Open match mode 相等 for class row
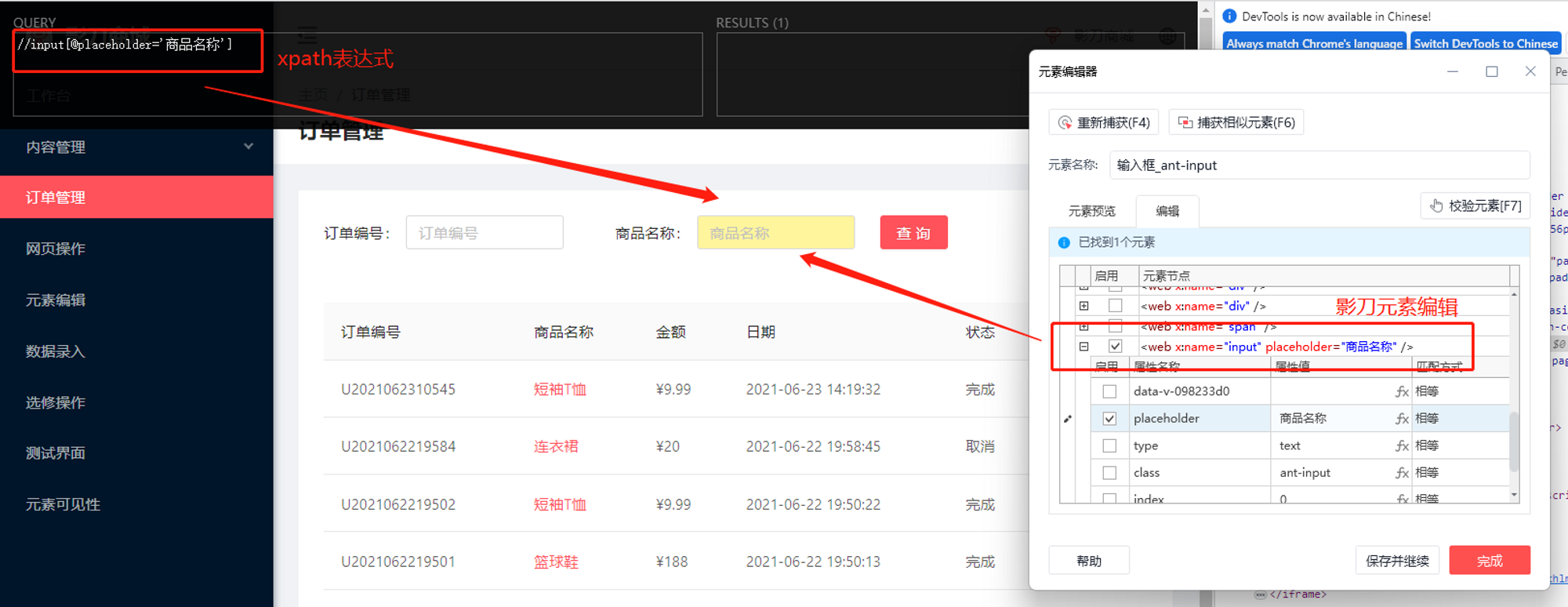This screenshot has height=607, width=1568. [1427, 473]
